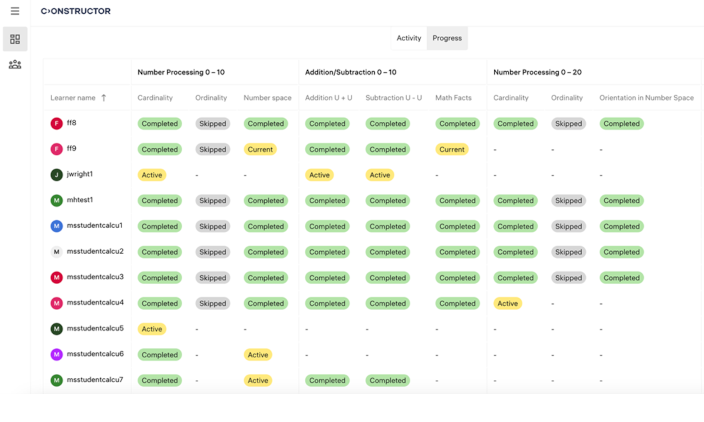Click jwright1 Active badge under Addition U + U
704x422 pixels.
tap(319, 175)
